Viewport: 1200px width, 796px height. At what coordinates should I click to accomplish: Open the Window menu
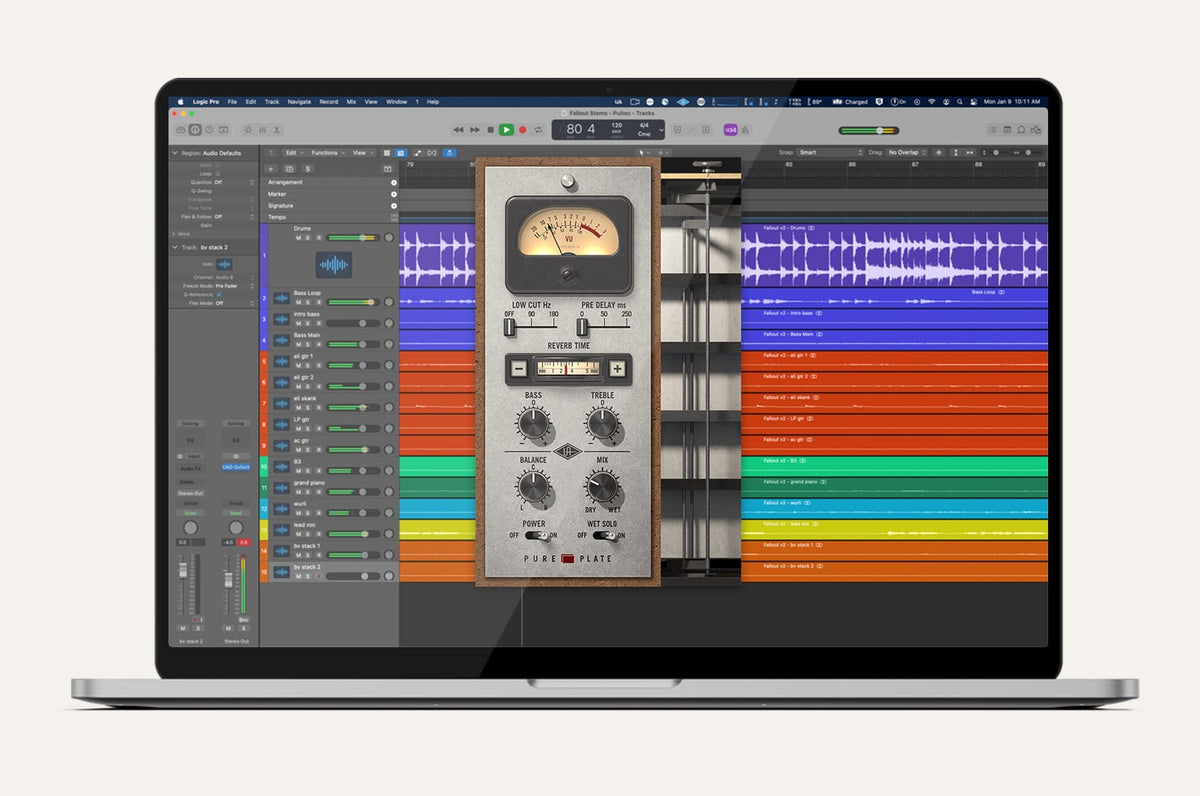[396, 102]
